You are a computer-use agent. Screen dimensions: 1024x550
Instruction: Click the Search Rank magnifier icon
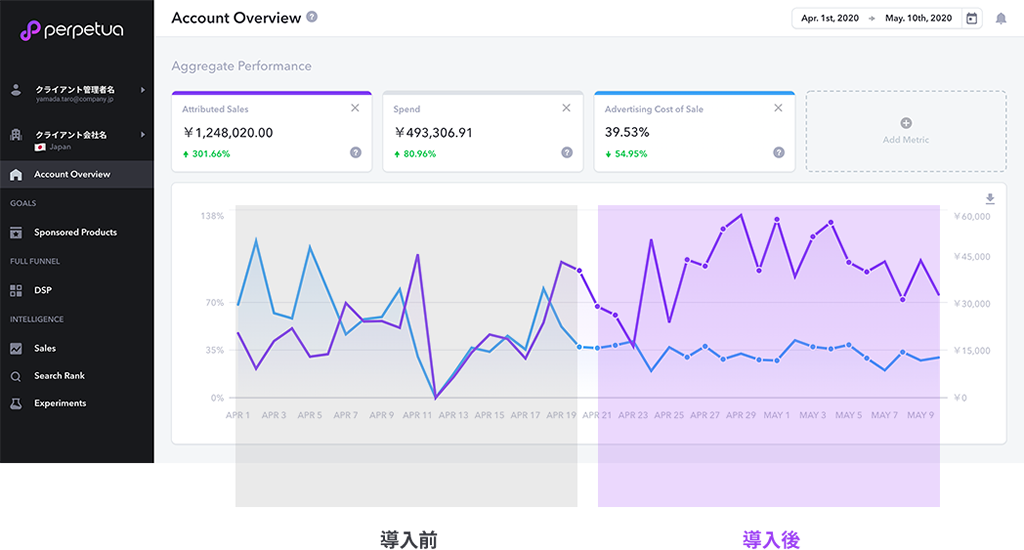16,376
